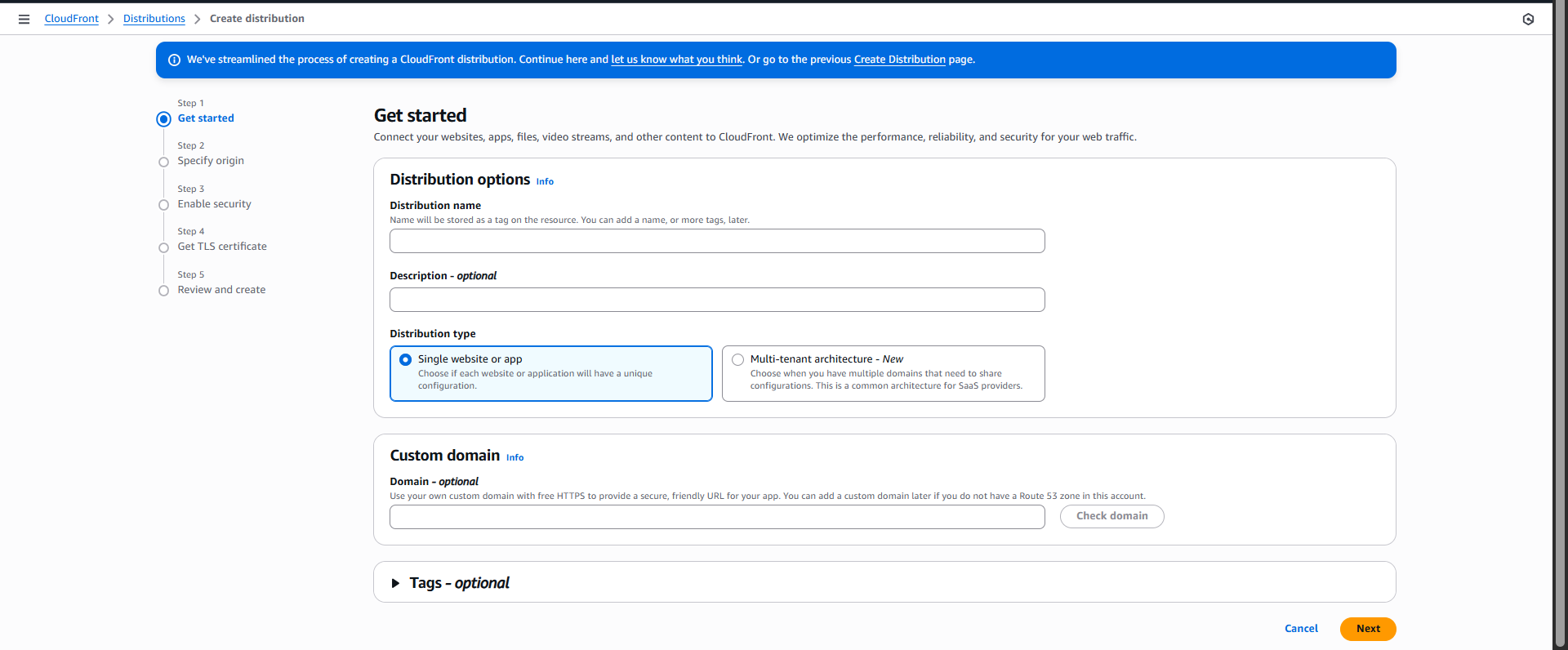Select Multi-tenant architecture radio button
The image size is (1568, 650).
click(738, 359)
